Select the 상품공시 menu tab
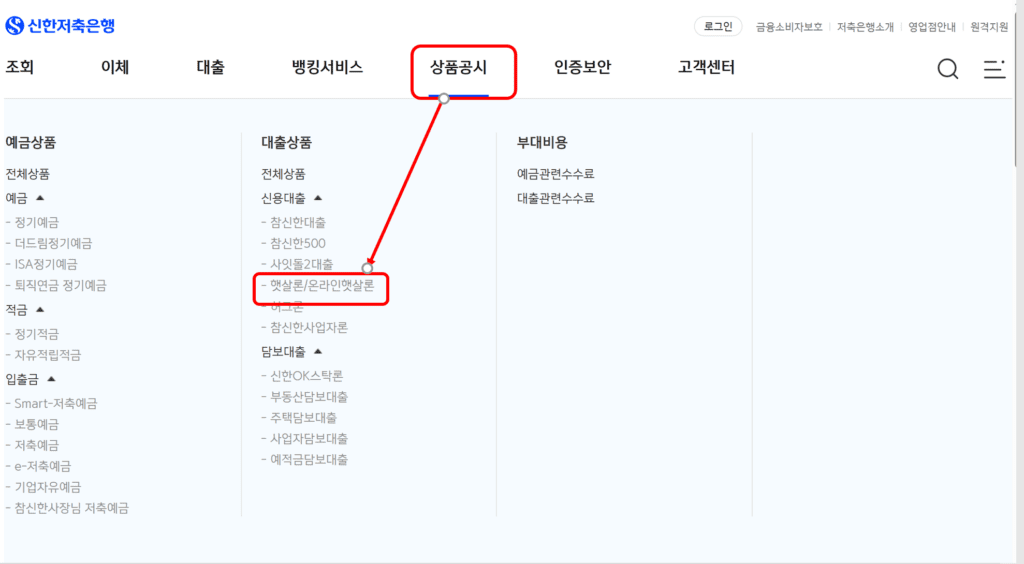The height and width of the screenshot is (564, 1024). pos(458,67)
